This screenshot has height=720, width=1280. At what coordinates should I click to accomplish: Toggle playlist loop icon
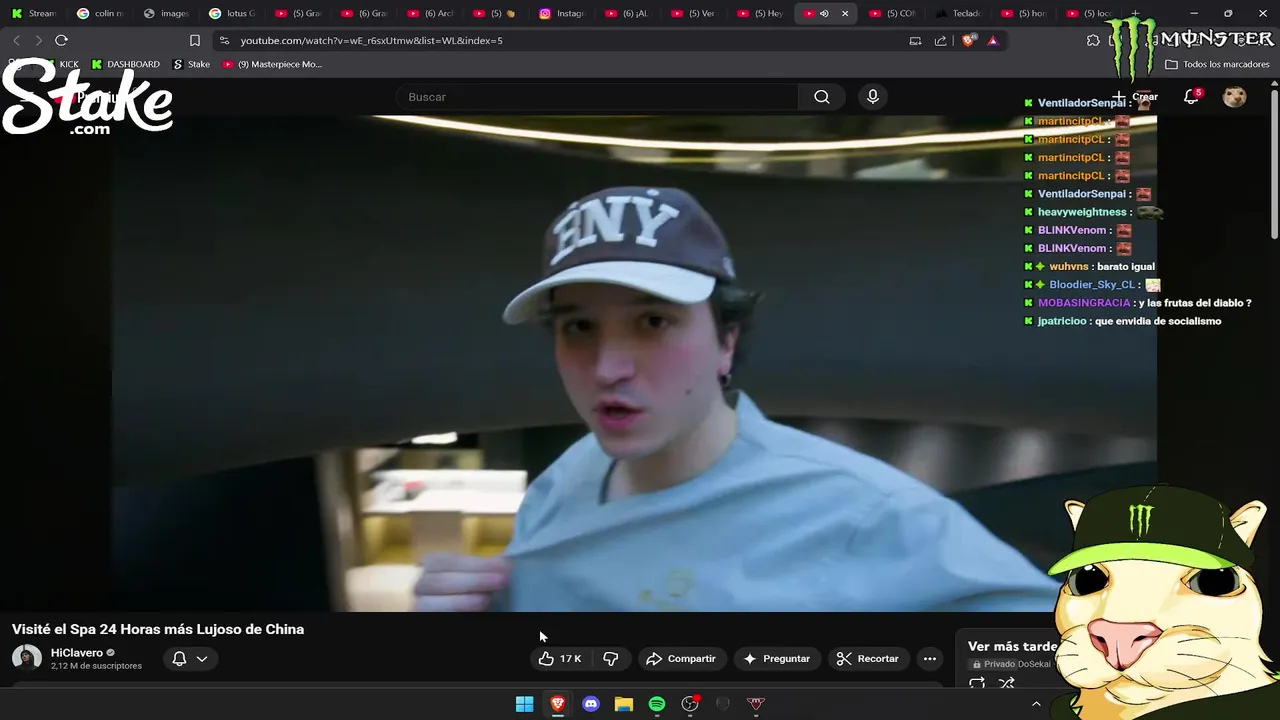[x=977, y=684]
